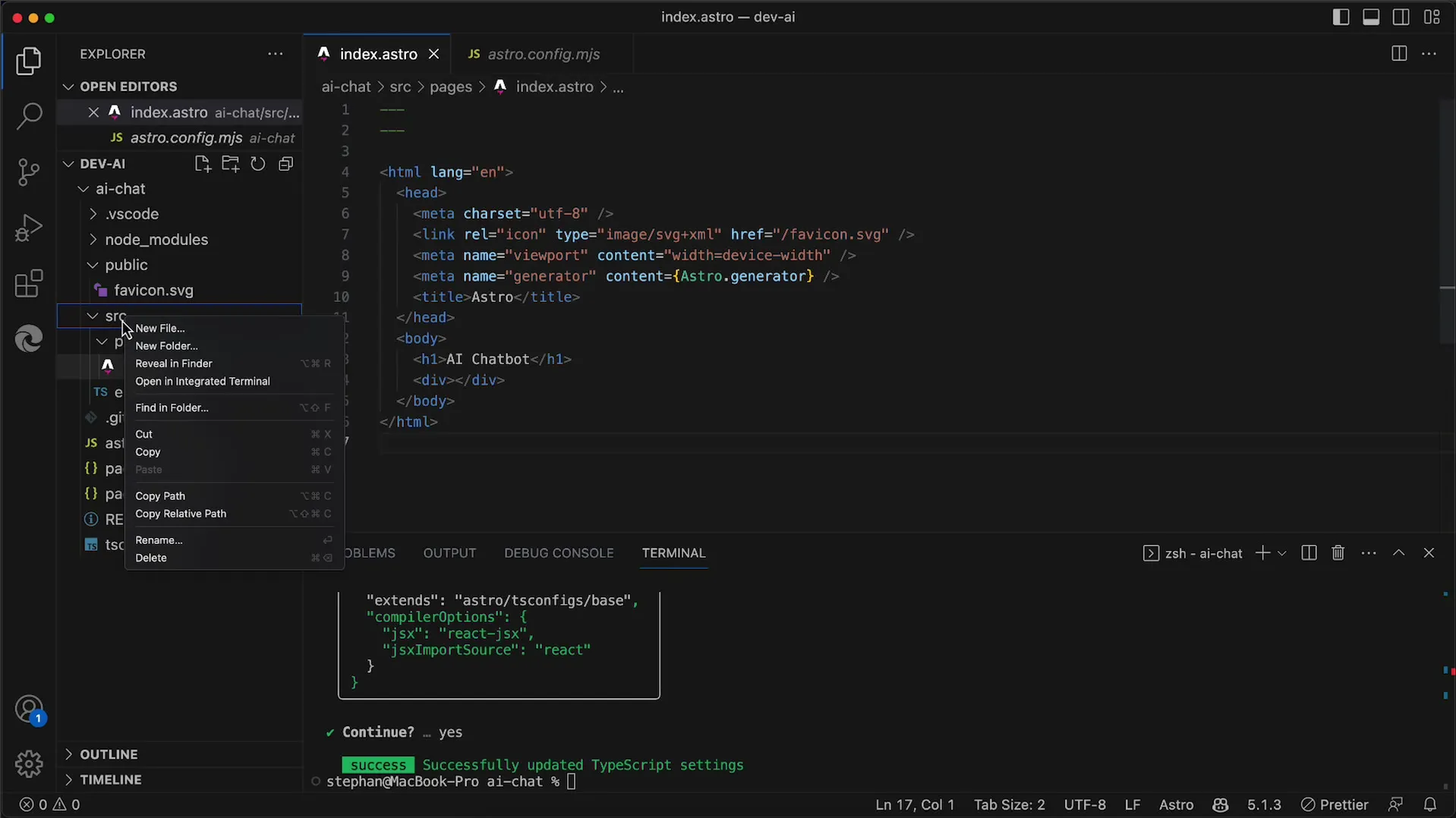Viewport: 1456px width, 818px height.
Task: Click the feedback icon in the status bar
Action: (x=1395, y=804)
